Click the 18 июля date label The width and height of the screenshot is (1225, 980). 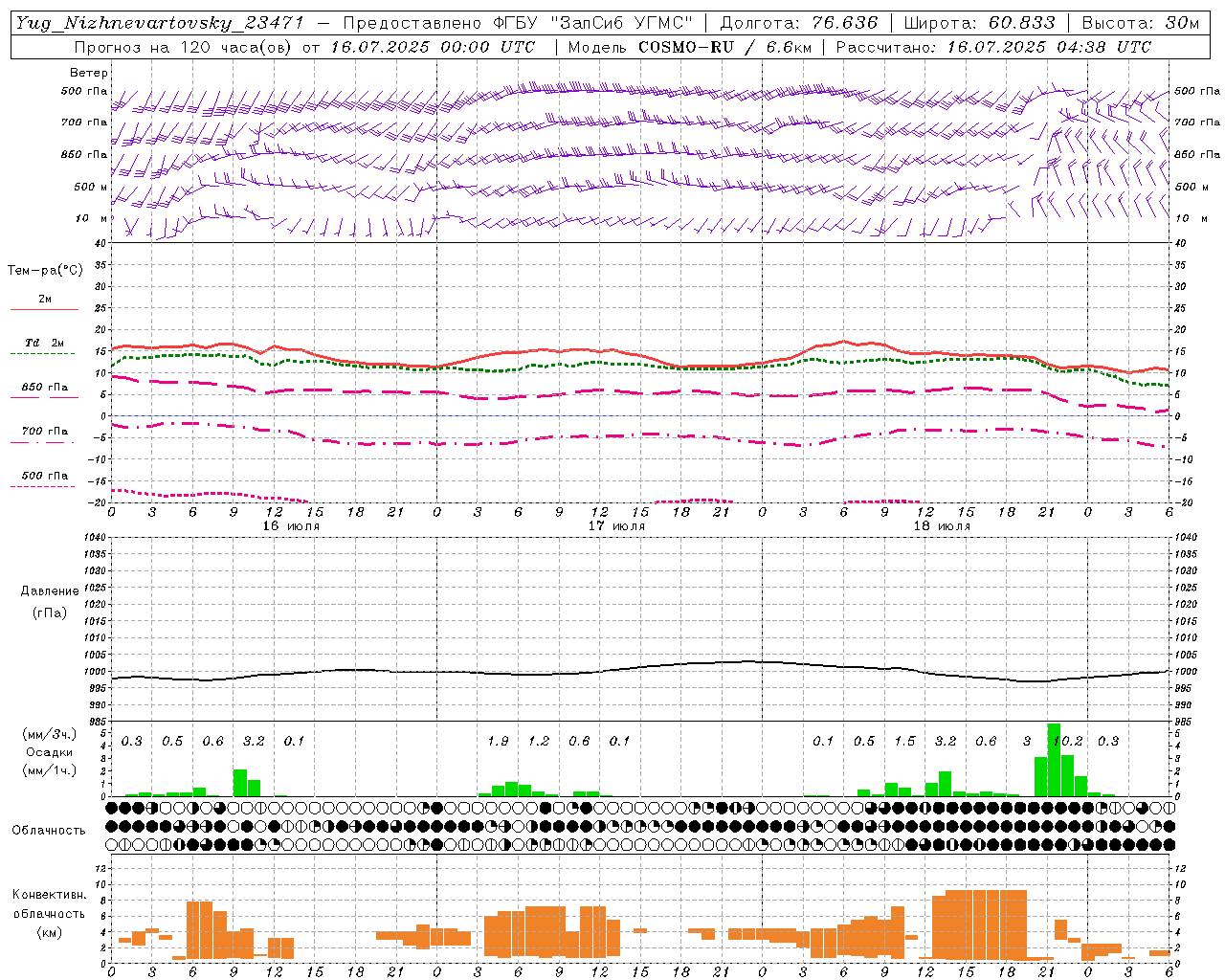point(942,526)
